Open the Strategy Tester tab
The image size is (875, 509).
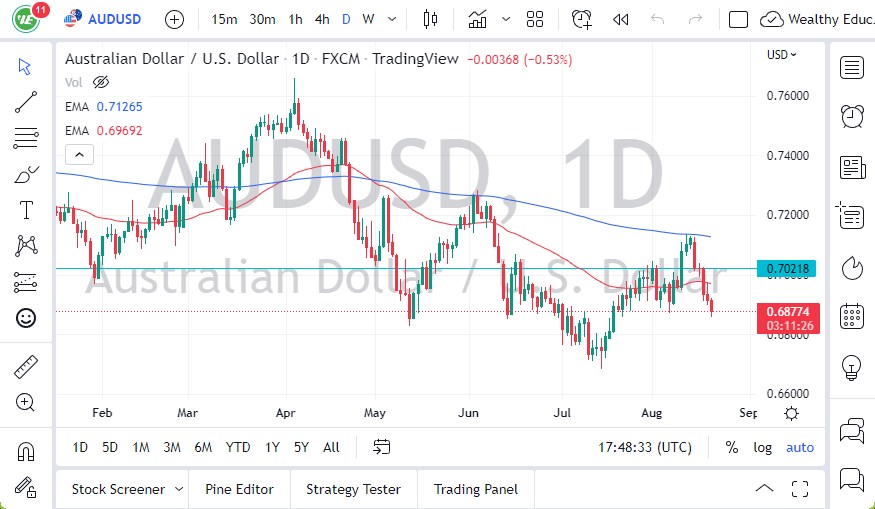tap(353, 489)
